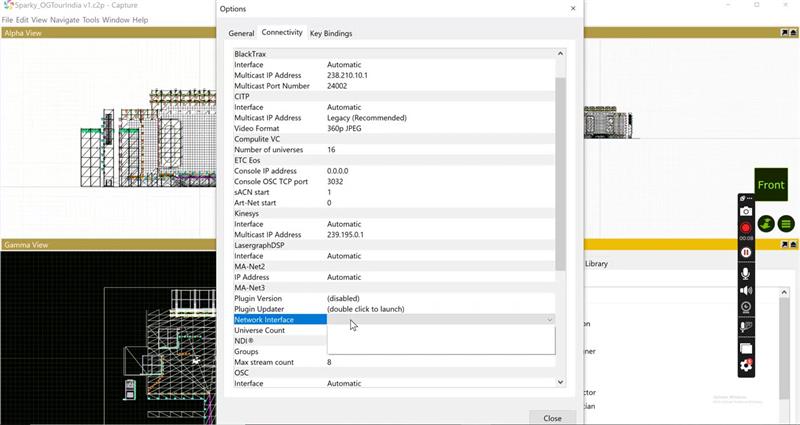Click the round green fixture icon beside the recorder
800x425 pixels.
point(766,223)
